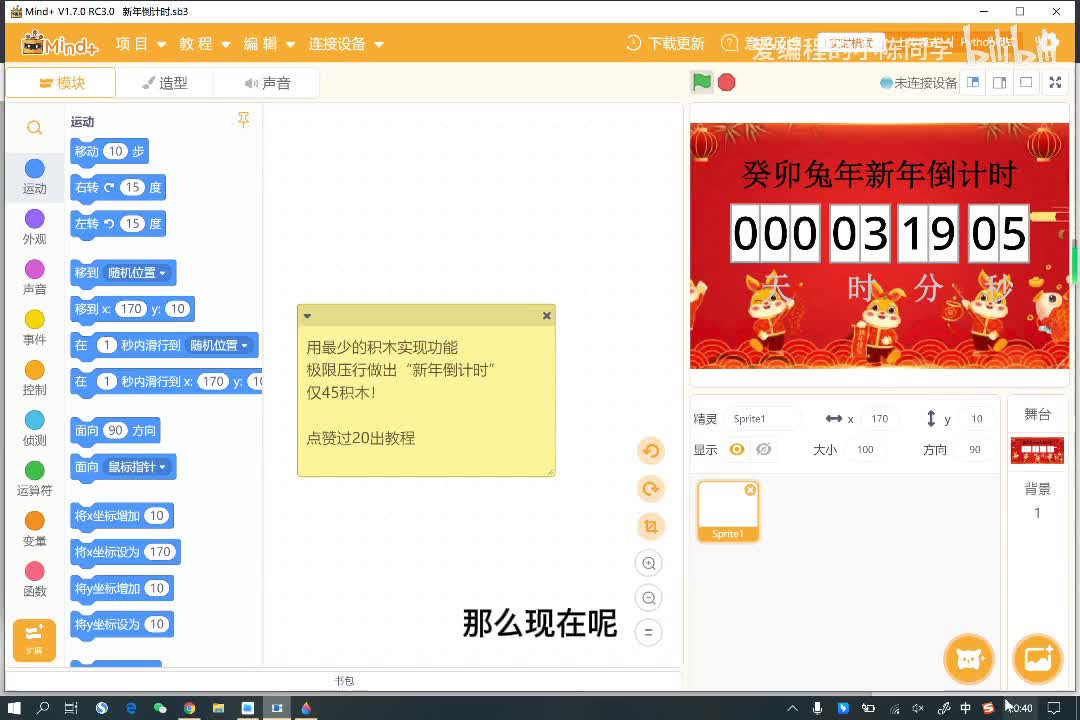The width and height of the screenshot is (1080, 720).
Task: Open the block search magnifier
Action: (x=34, y=128)
